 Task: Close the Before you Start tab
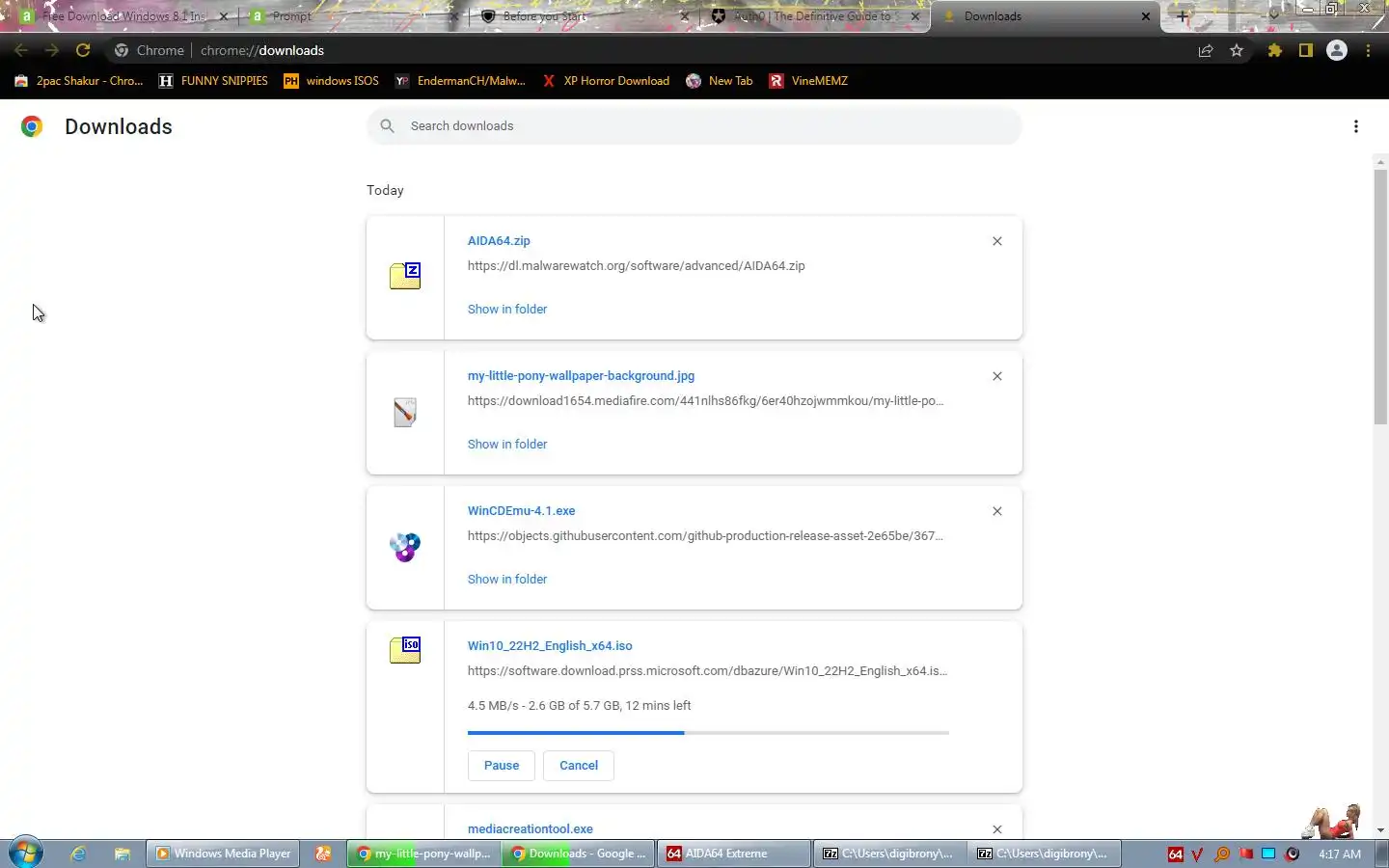pyautogui.click(x=684, y=16)
